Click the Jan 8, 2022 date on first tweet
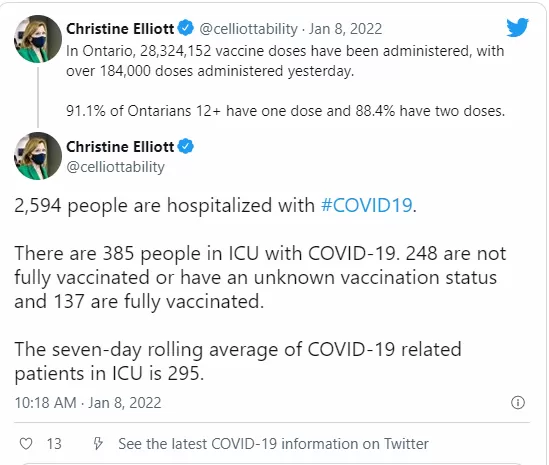This screenshot has width=549, height=465. [x=345, y=29]
